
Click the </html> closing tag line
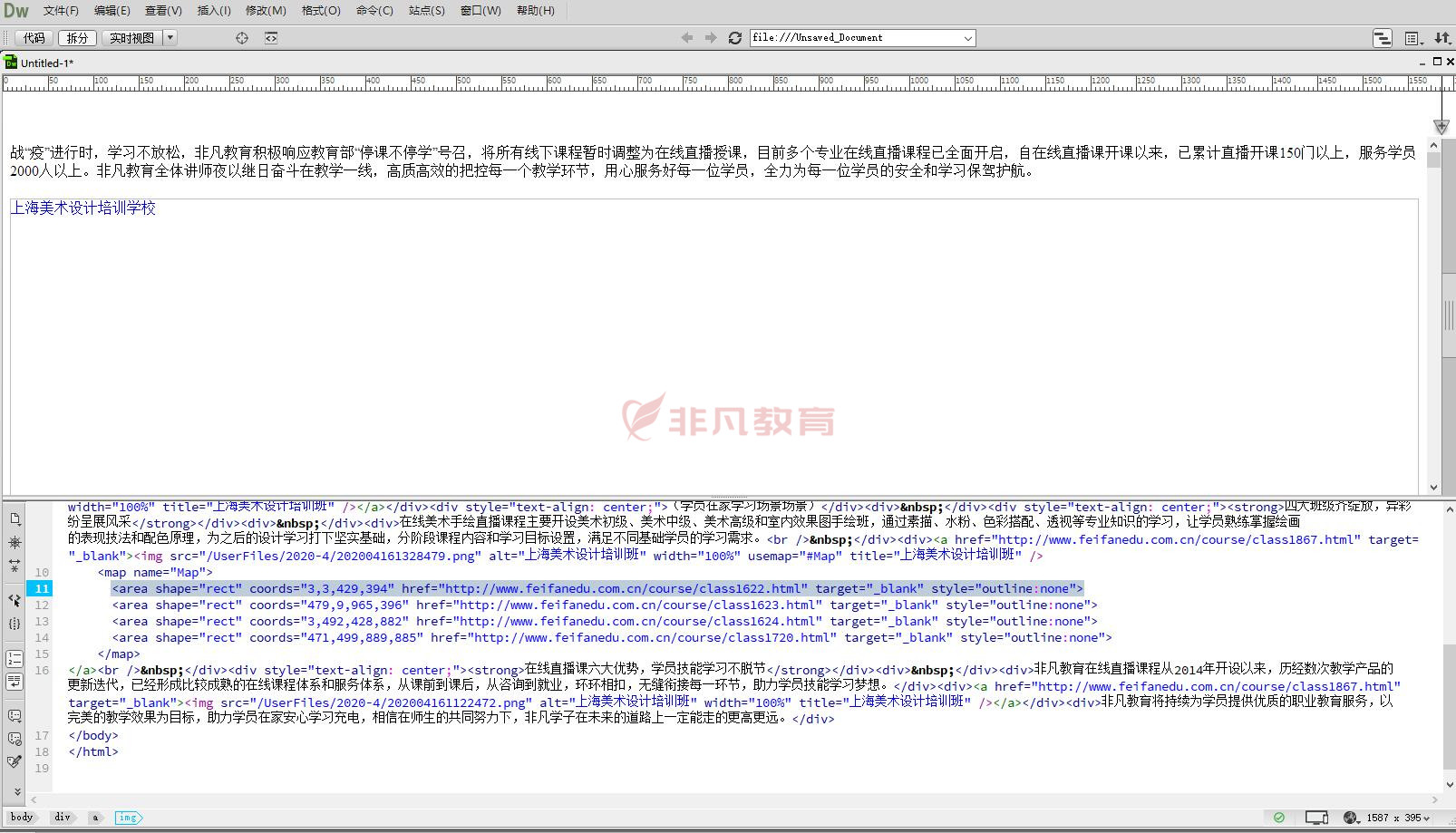point(93,752)
